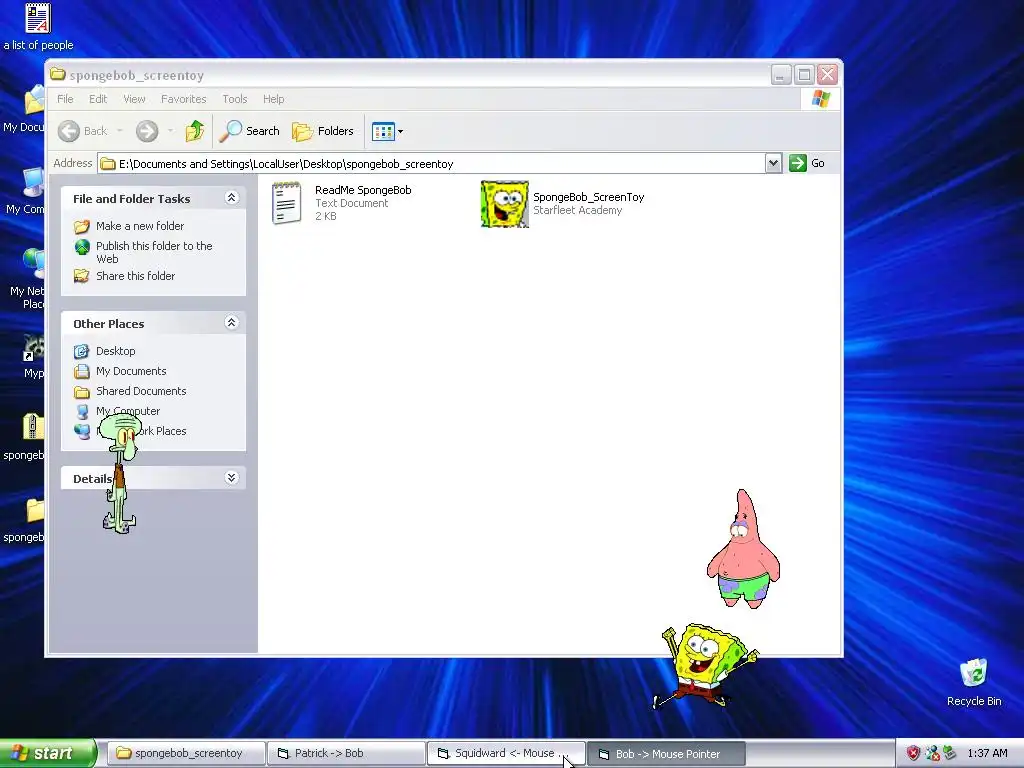
Task: Open the Back history dropdown arrow
Action: point(120,131)
